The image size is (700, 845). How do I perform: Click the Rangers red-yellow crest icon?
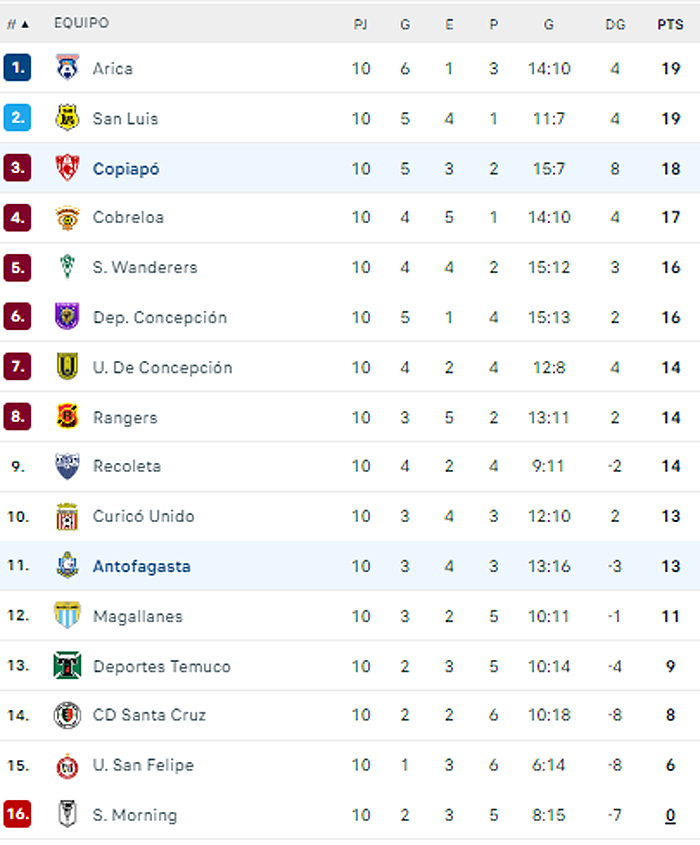point(67,417)
